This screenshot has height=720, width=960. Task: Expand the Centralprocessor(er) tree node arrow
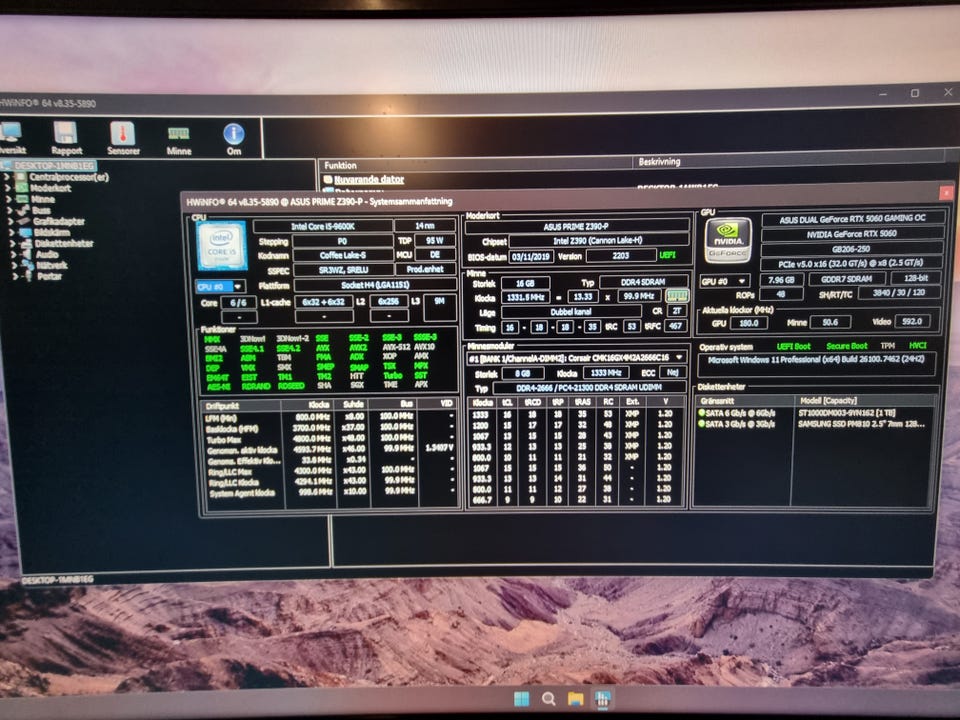click(8, 177)
